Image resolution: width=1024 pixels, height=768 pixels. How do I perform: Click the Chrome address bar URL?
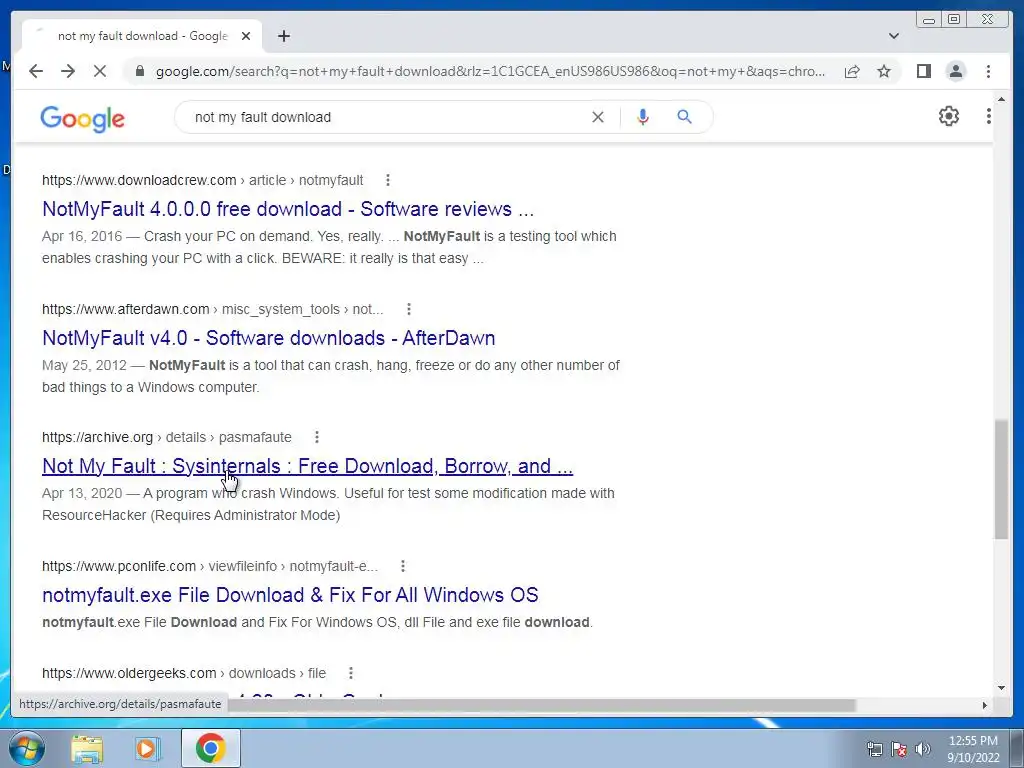(490, 71)
